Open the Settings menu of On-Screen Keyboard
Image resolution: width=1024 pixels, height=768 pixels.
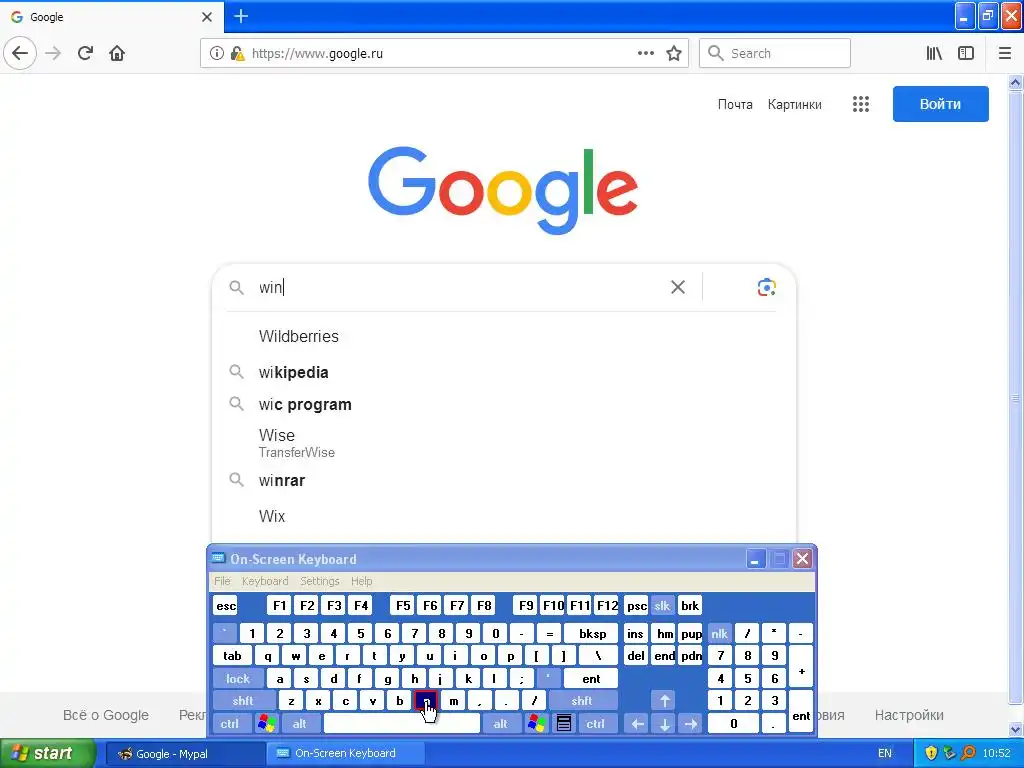pos(319,581)
